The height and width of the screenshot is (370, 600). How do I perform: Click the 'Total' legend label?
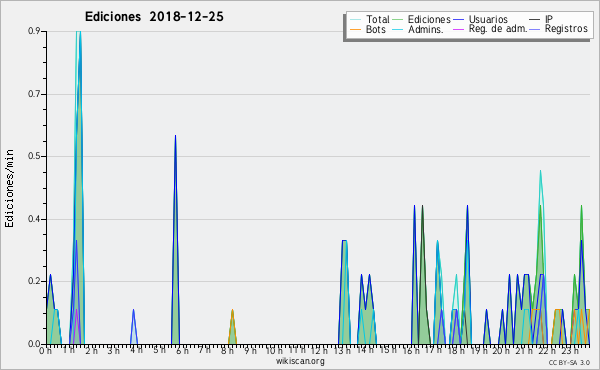click(377, 19)
